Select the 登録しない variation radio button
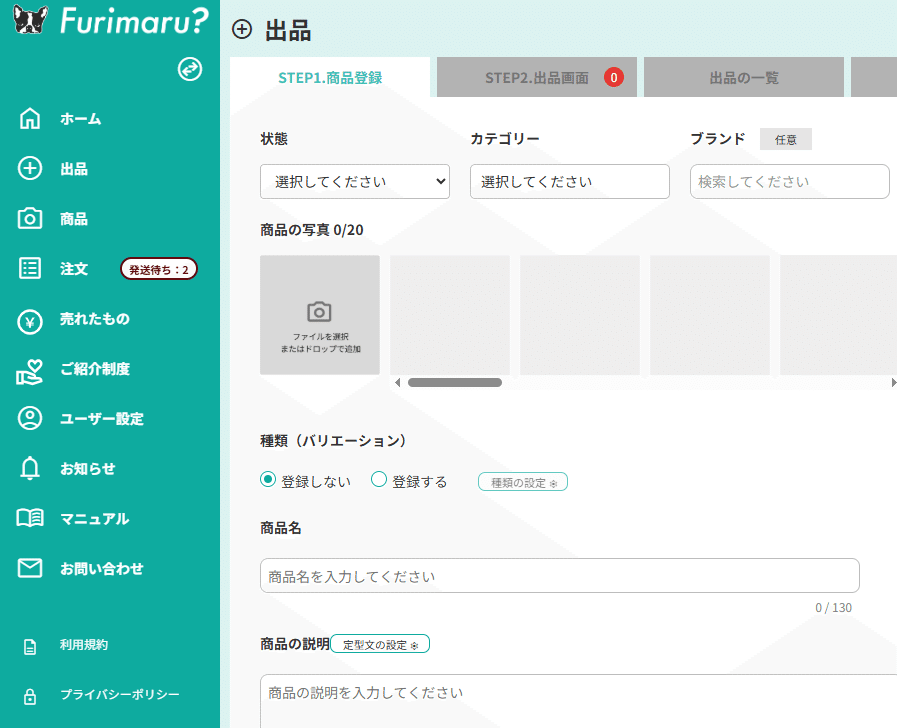The image size is (897, 728). click(267, 480)
